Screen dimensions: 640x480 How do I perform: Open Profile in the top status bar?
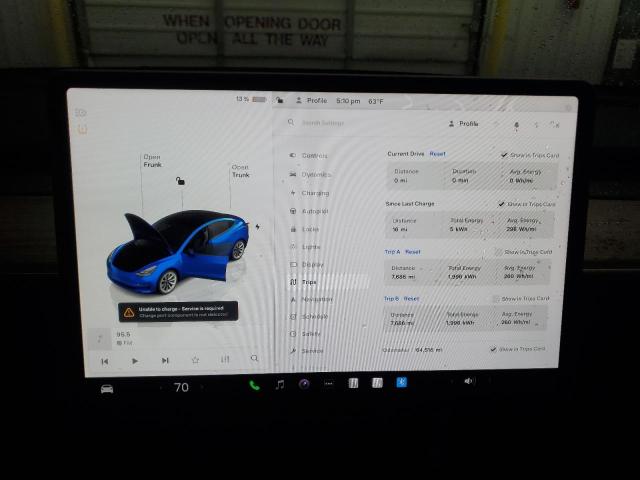click(311, 100)
